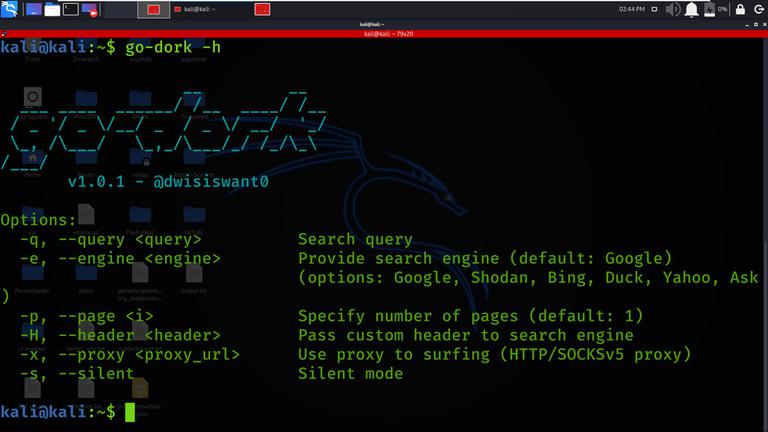Click the -p, --page <i> option
Screen dimensions: 768x432
pyautogui.click(x=86, y=316)
